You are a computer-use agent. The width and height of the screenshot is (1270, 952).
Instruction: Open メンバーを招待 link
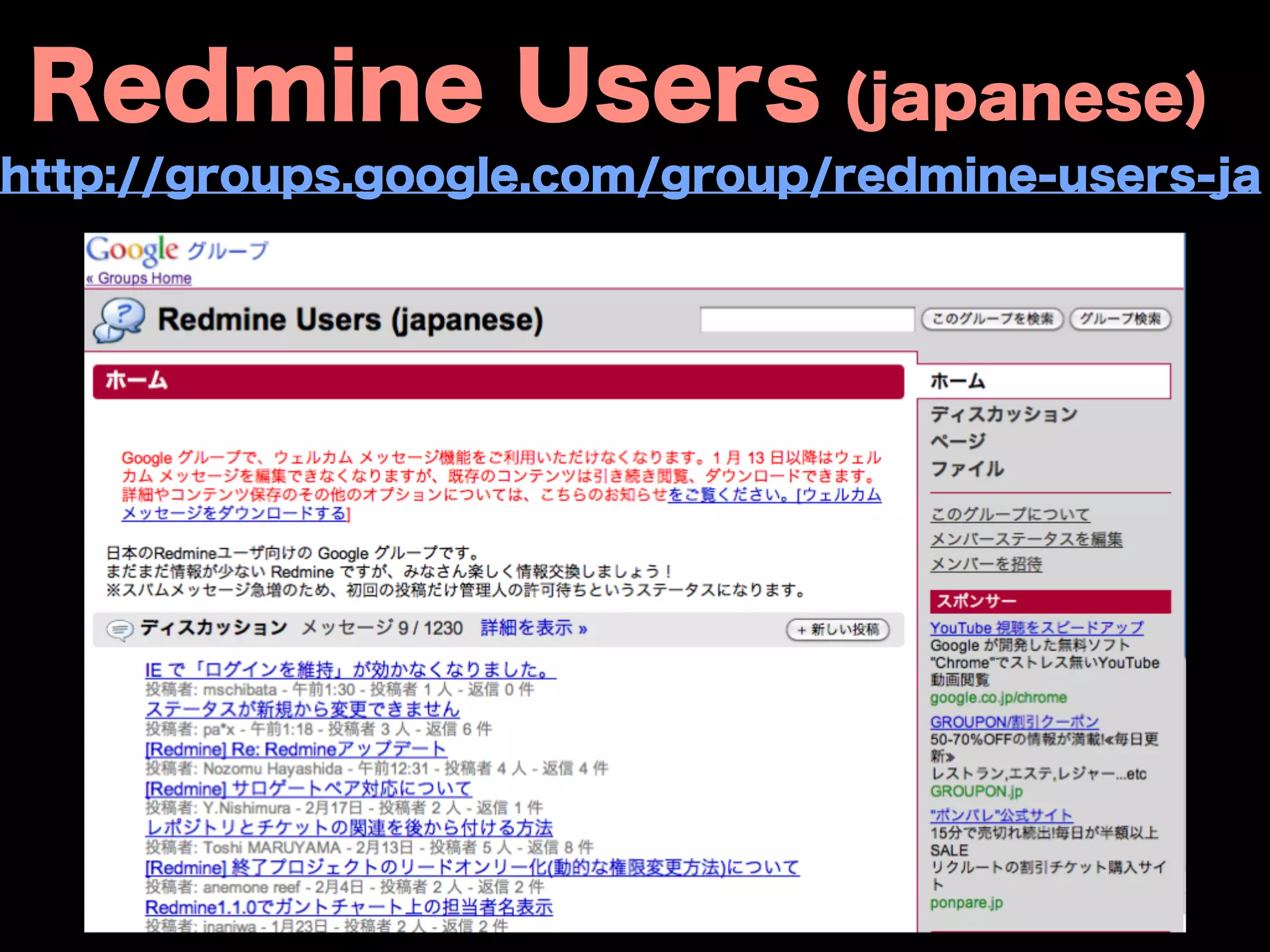tap(986, 564)
